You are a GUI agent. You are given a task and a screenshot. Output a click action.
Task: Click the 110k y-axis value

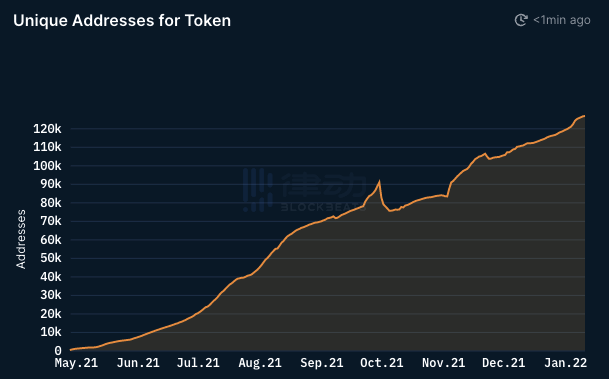47,147
